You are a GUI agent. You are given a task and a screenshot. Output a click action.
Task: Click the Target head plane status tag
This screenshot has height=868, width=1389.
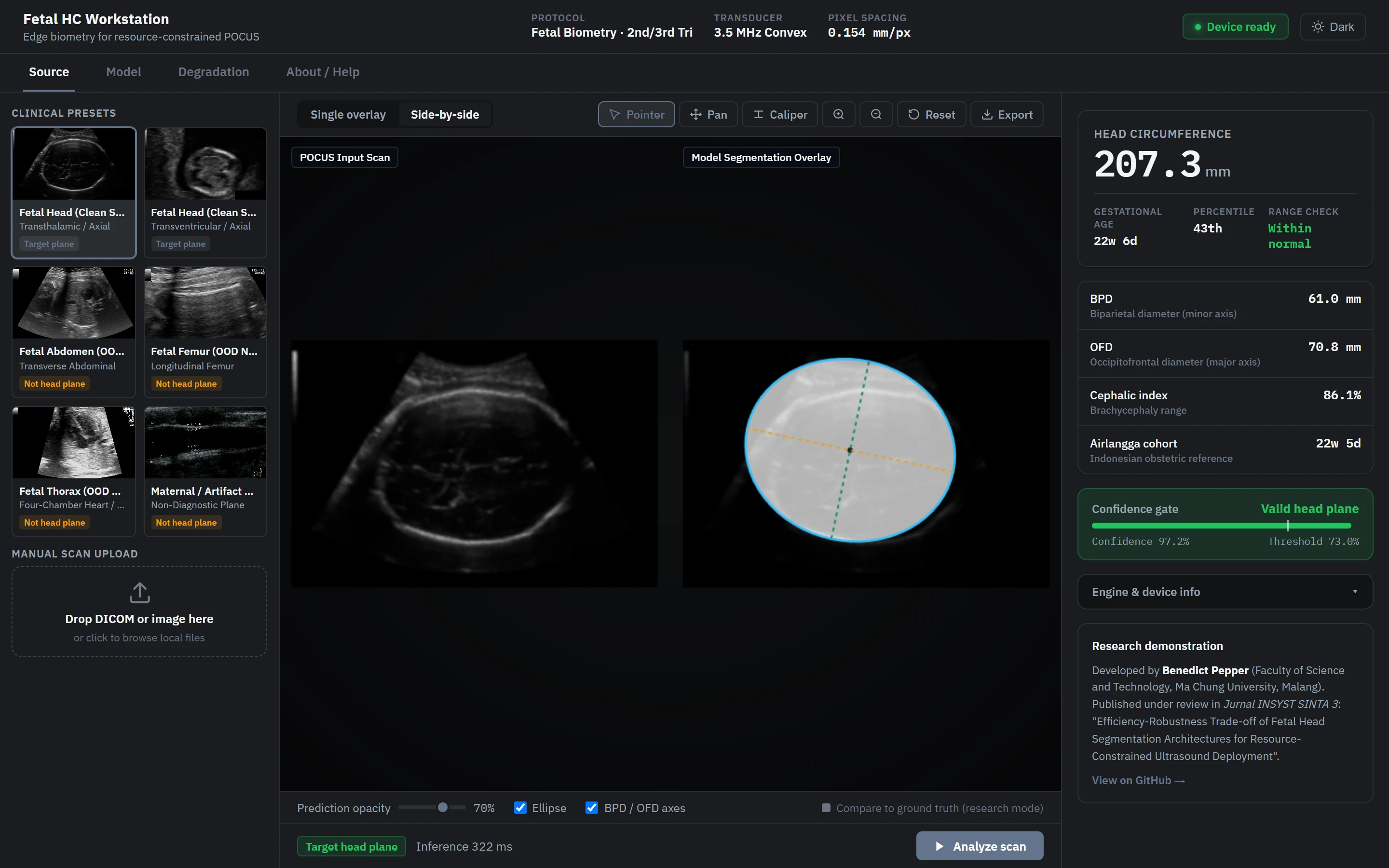click(351, 847)
